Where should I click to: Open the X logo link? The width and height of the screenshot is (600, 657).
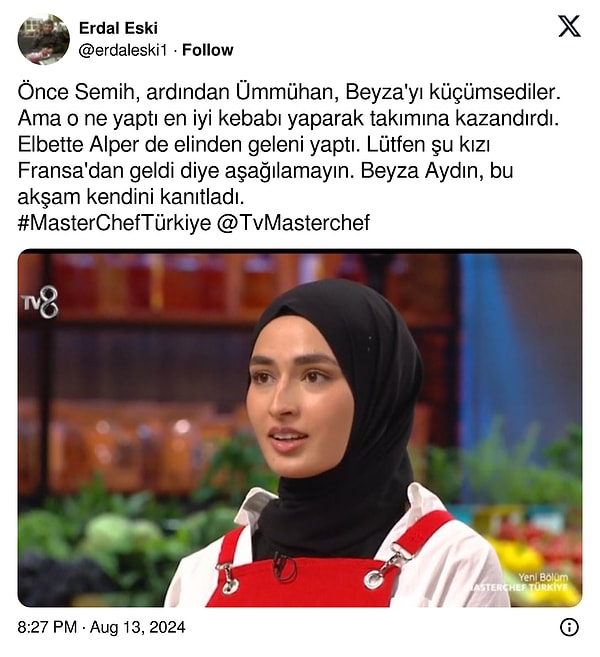pos(569,26)
